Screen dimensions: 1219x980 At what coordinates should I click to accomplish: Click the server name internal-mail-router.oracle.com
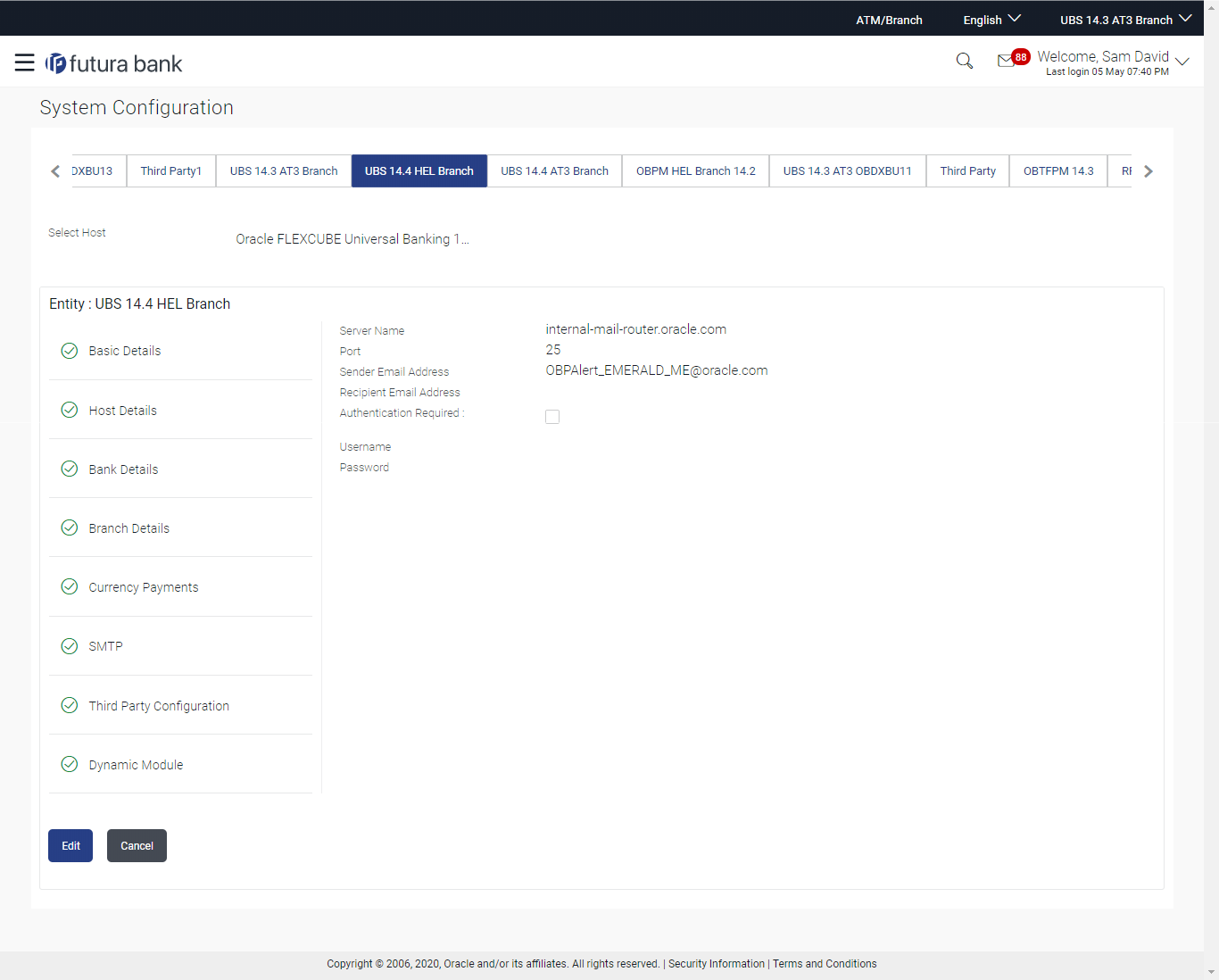(635, 329)
